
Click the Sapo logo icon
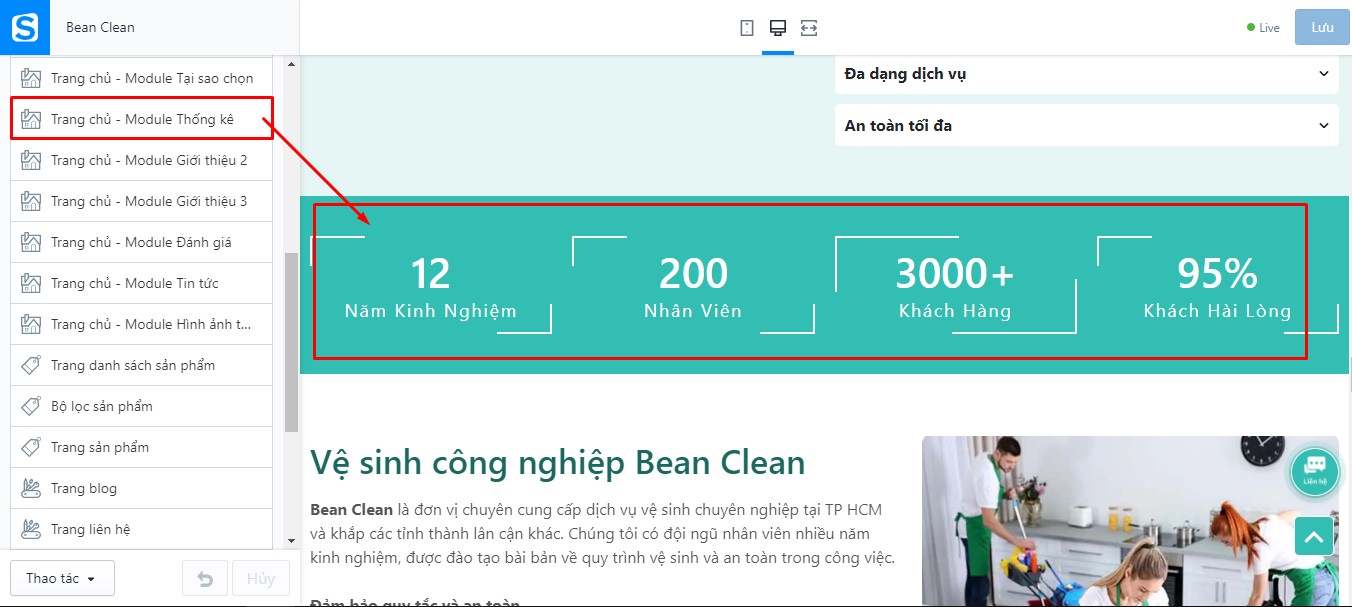[x=24, y=27]
